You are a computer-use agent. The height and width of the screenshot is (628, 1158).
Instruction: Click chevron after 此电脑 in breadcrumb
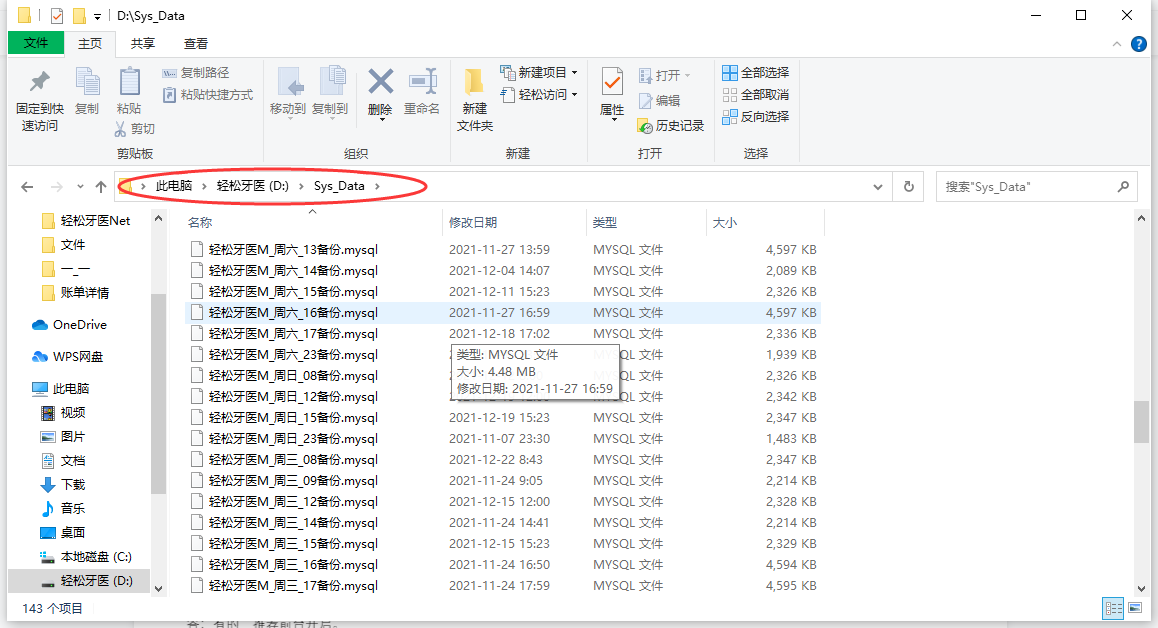(x=205, y=186)
